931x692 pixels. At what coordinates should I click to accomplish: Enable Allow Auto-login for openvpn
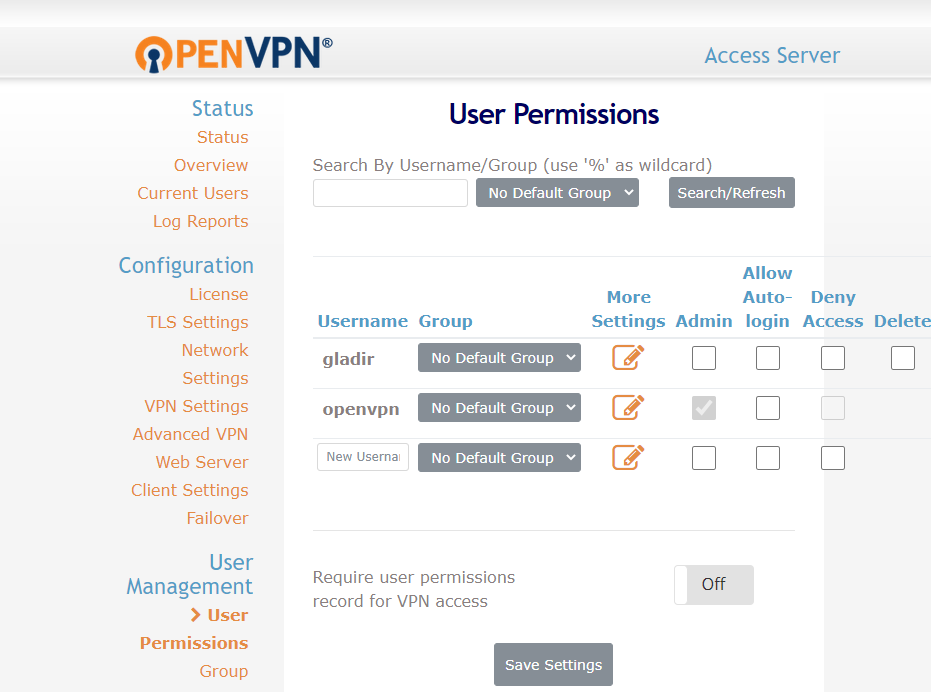[x=768, y=408]
